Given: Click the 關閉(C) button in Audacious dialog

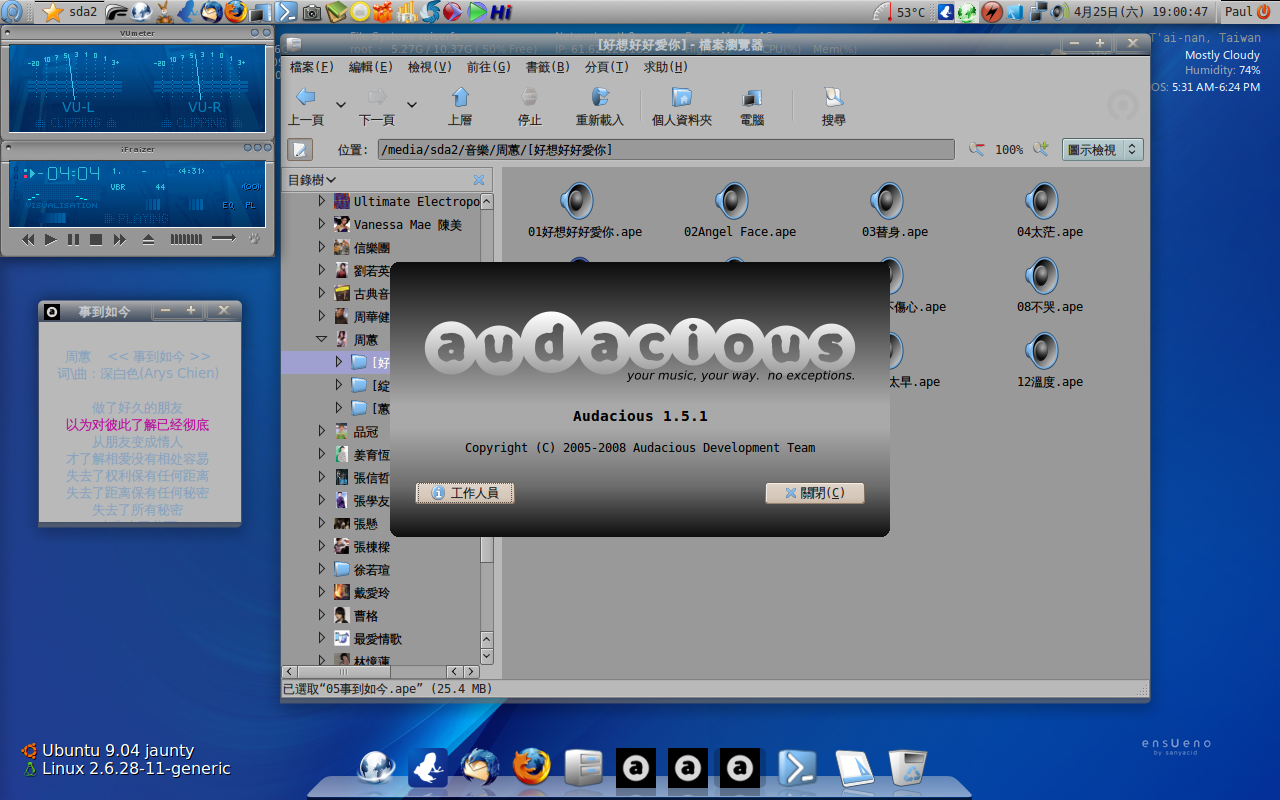Looking at the screenshot, I should [815, 493].
